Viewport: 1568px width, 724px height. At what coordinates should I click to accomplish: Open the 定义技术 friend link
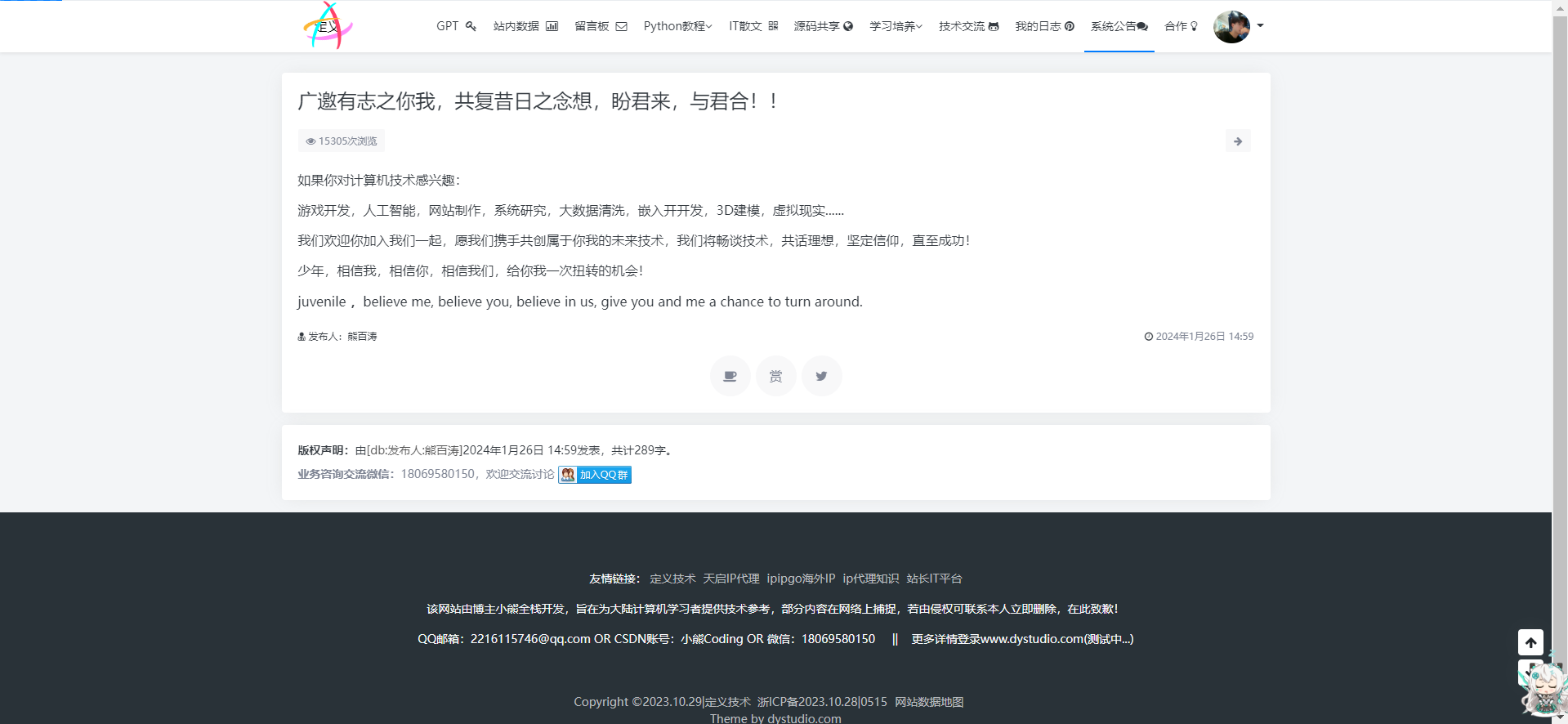672,579
